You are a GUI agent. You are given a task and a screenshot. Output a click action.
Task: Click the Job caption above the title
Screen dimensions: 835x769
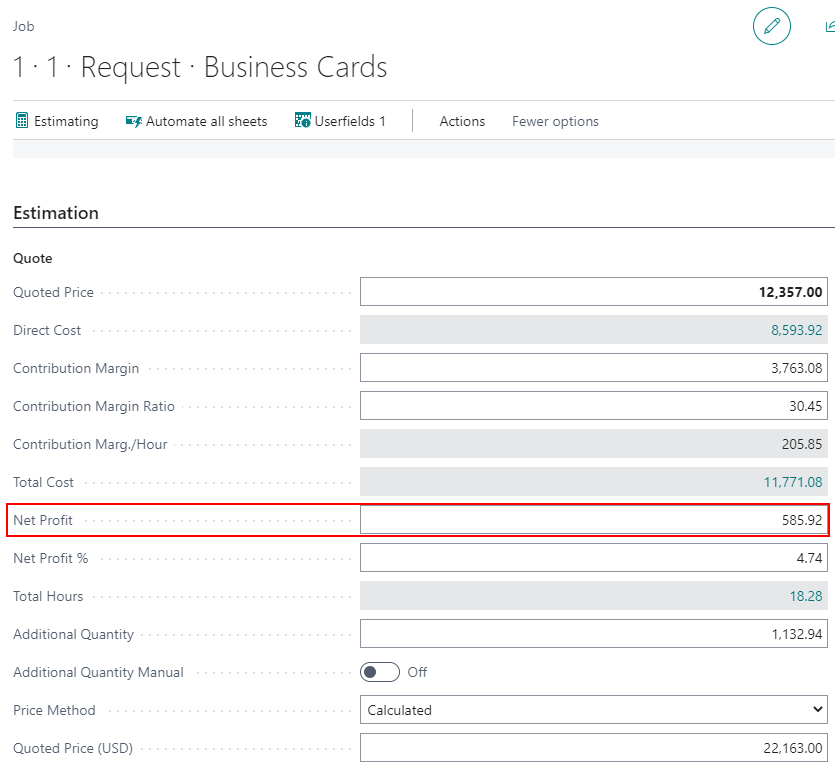coord(24,26)
